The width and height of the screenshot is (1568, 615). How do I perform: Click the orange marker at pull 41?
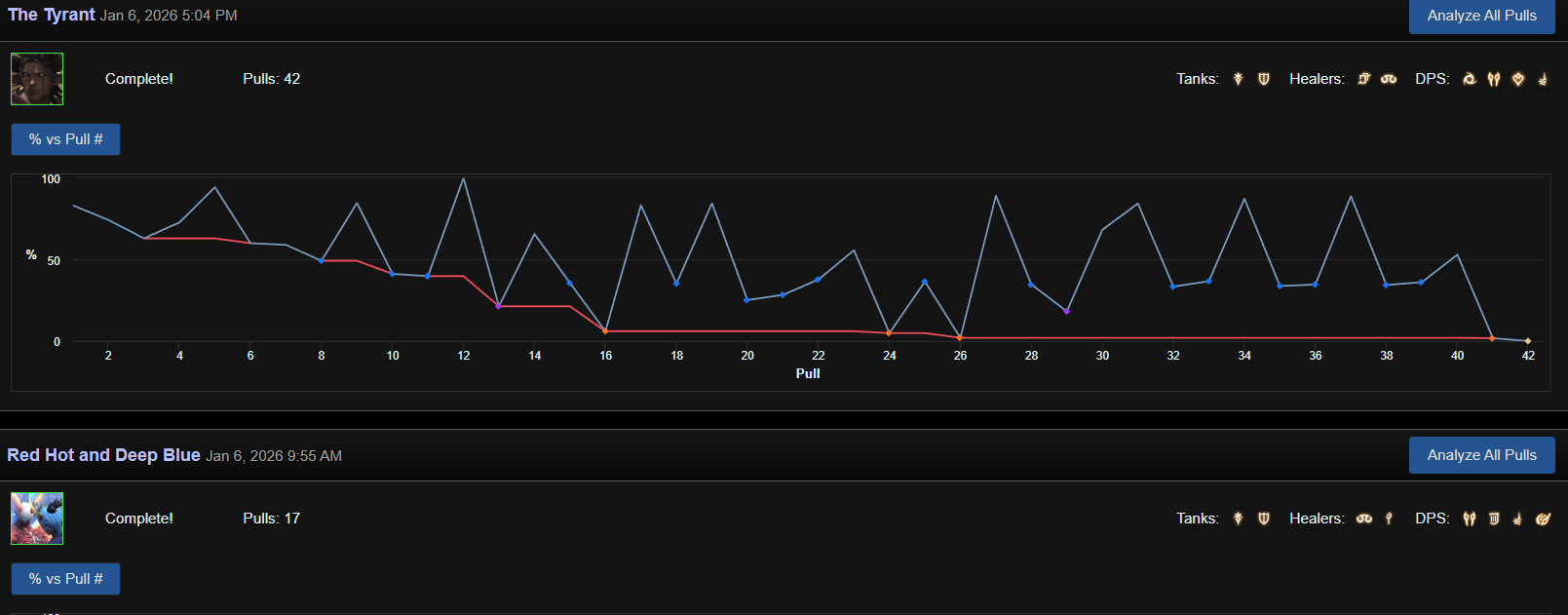pyautogui.click(x=1492, y=338)
